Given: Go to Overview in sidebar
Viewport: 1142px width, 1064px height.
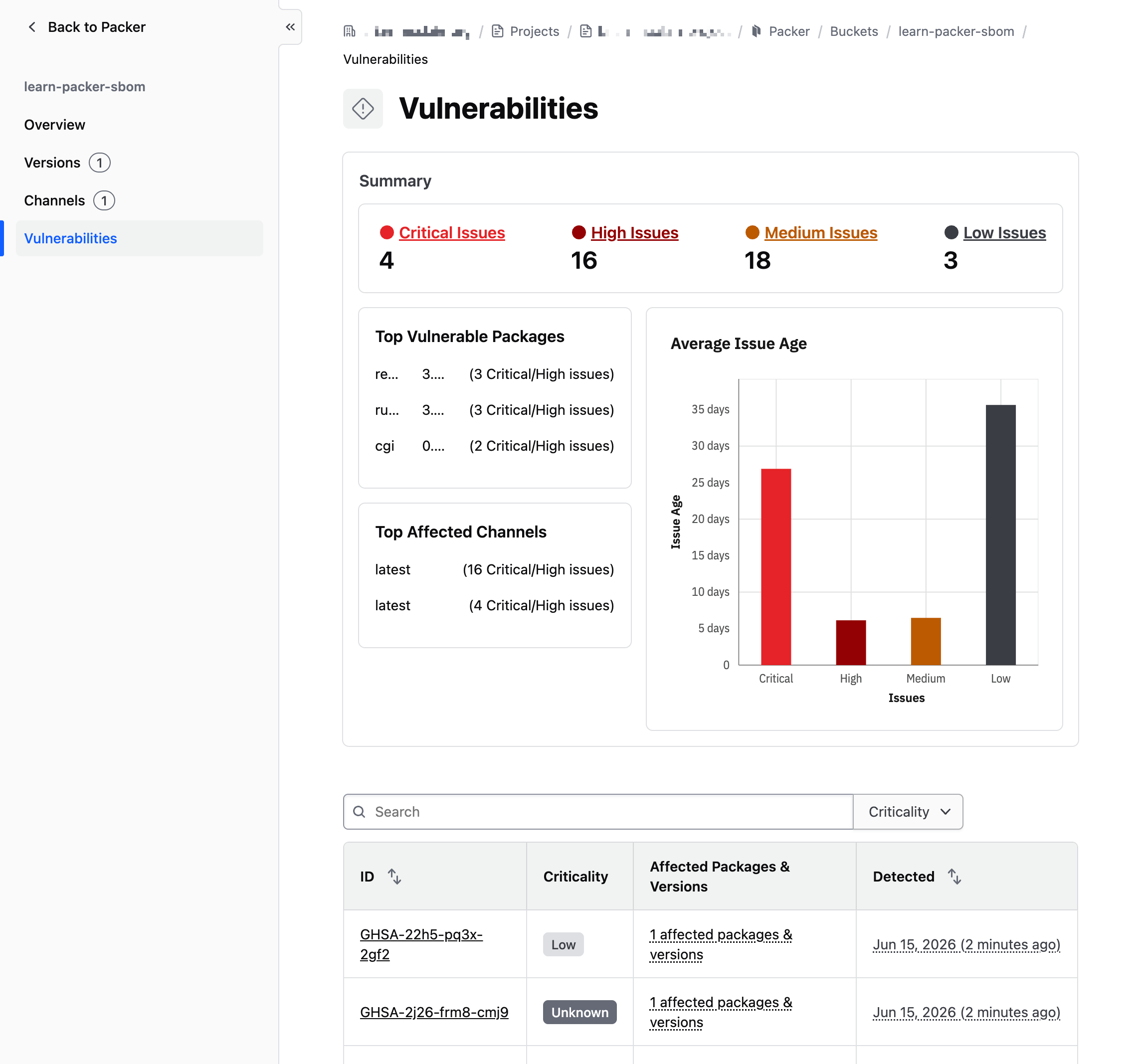Looking at the screenshot, I should pyautogui.click(x=54, y=125).
